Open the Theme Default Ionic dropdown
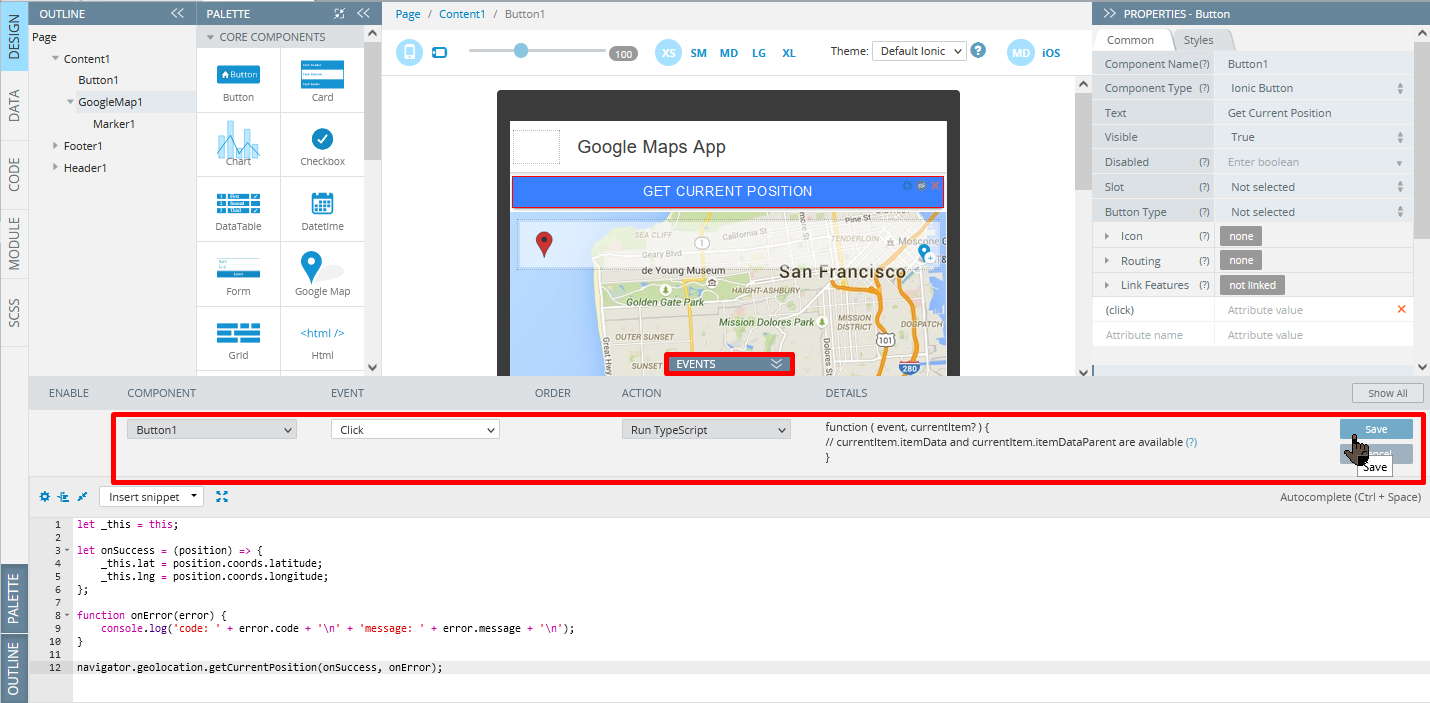 pos(919,51)
